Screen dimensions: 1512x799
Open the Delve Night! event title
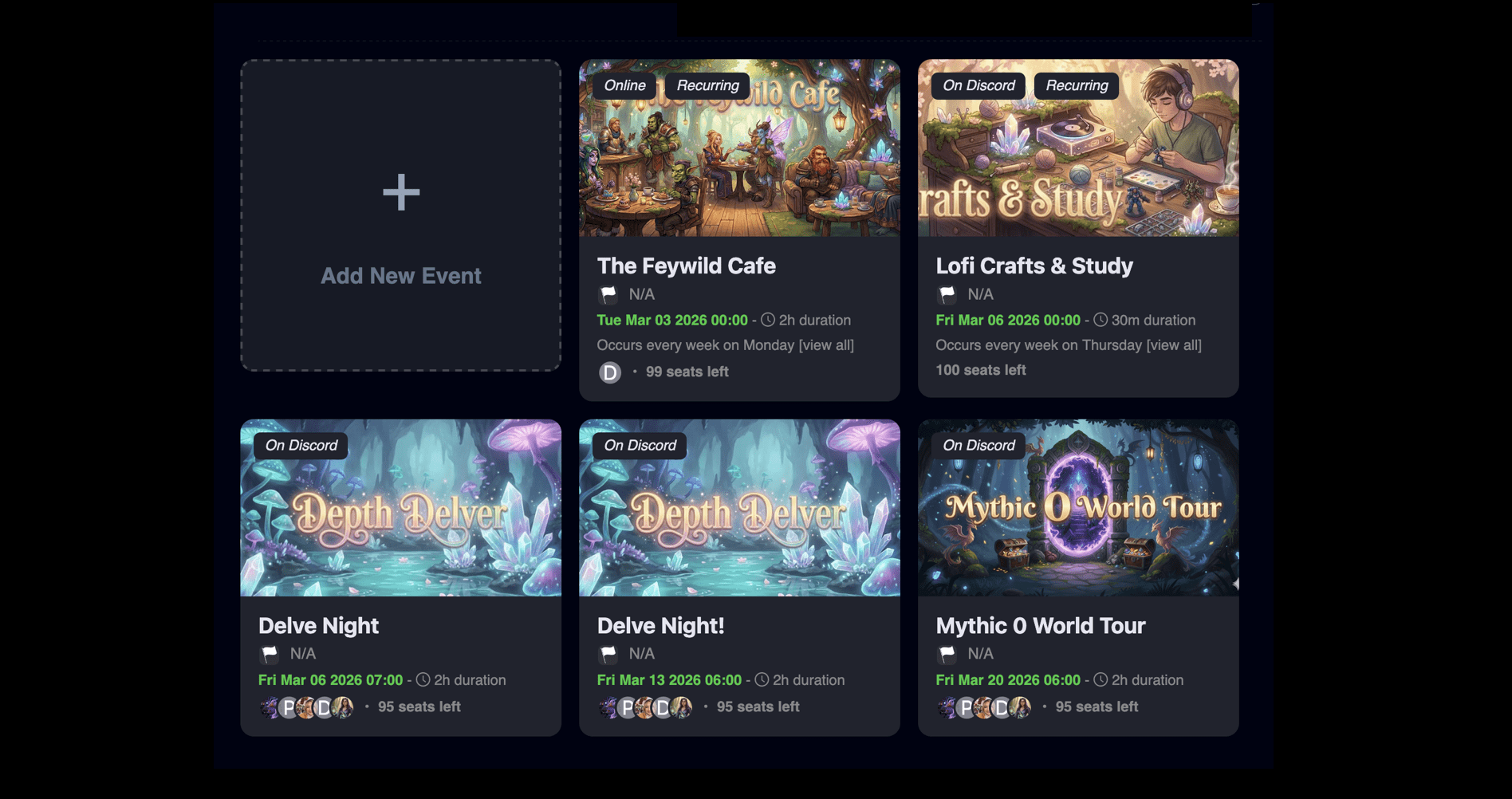661,626
